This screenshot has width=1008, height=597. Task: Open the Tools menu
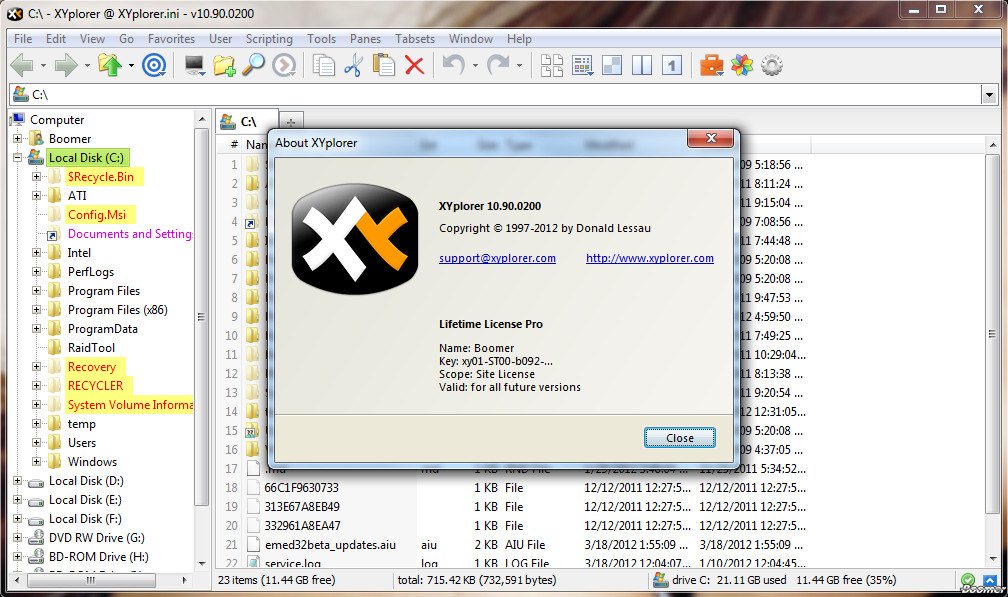pyautogui.click(x=321, y=39)
